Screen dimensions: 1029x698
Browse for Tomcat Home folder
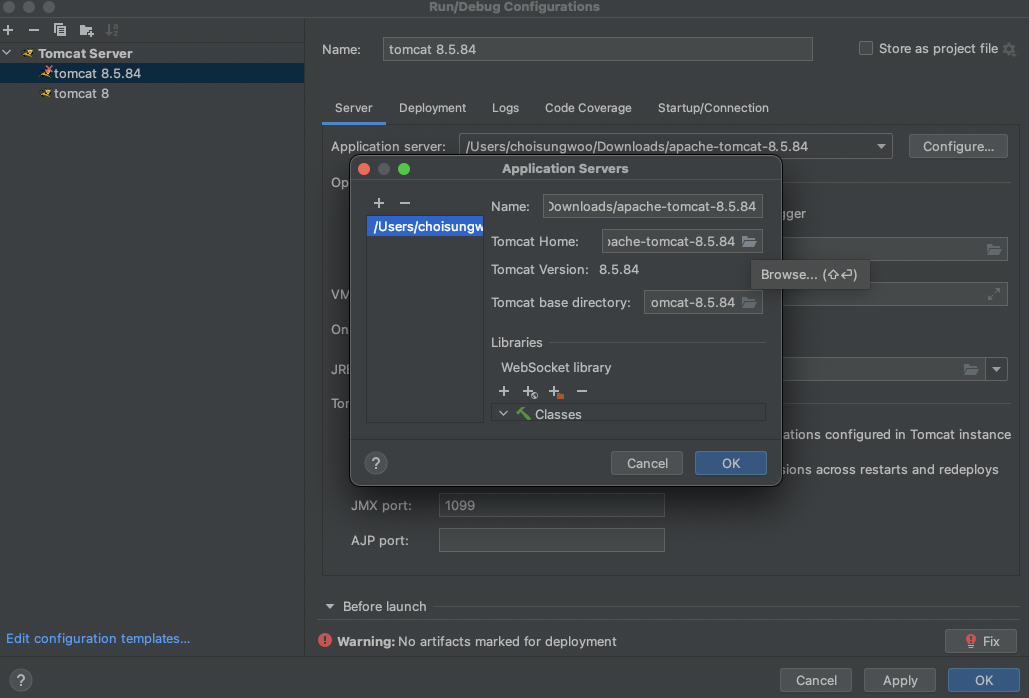point(749,241)
